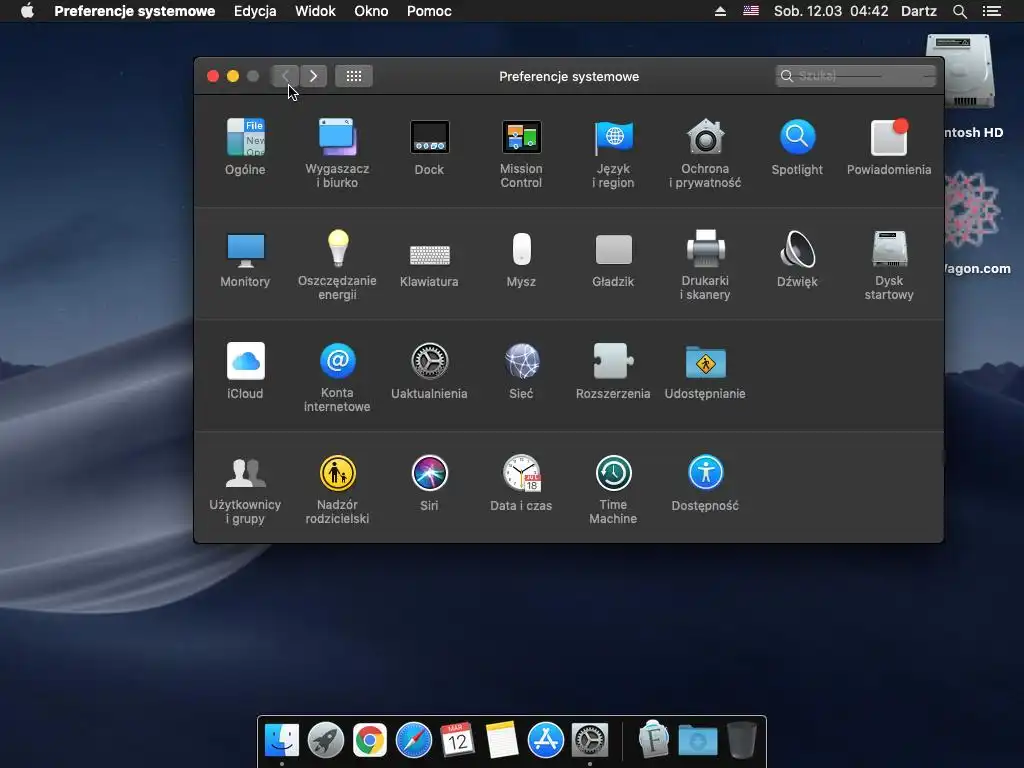The width and height of the screenshot is (1024, 768).
Task: Click the back navigation arrow
Action: tap(285, 76)
